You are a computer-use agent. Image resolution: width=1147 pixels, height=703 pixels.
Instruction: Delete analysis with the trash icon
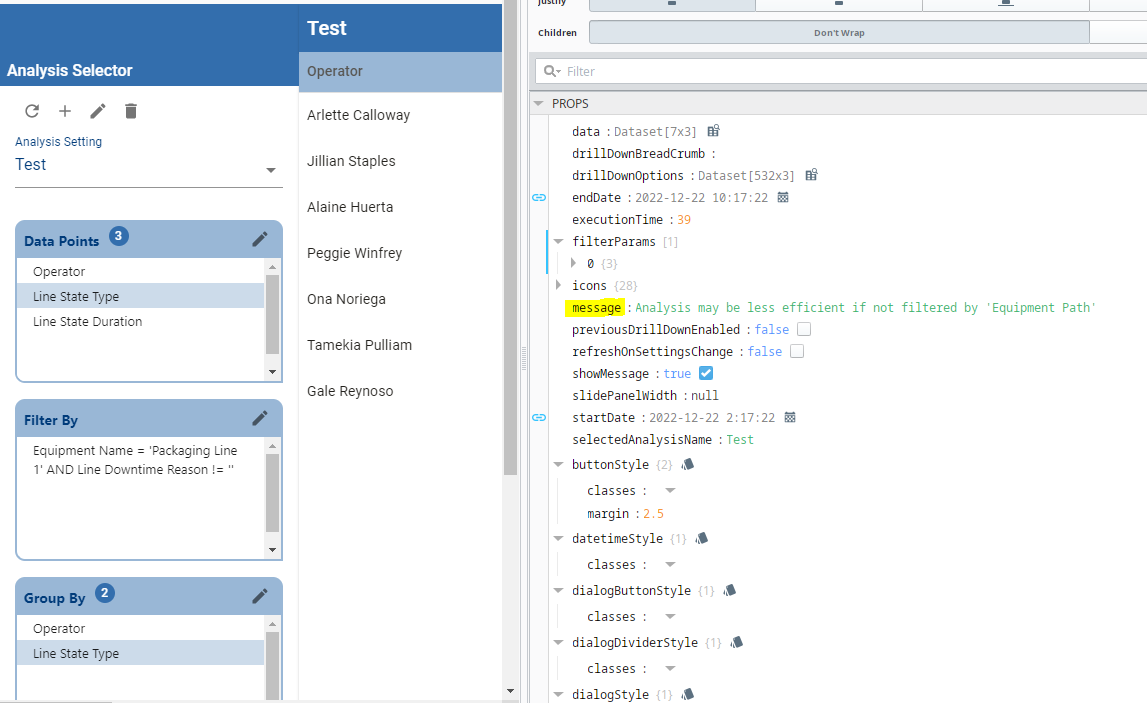click(131, 111)
